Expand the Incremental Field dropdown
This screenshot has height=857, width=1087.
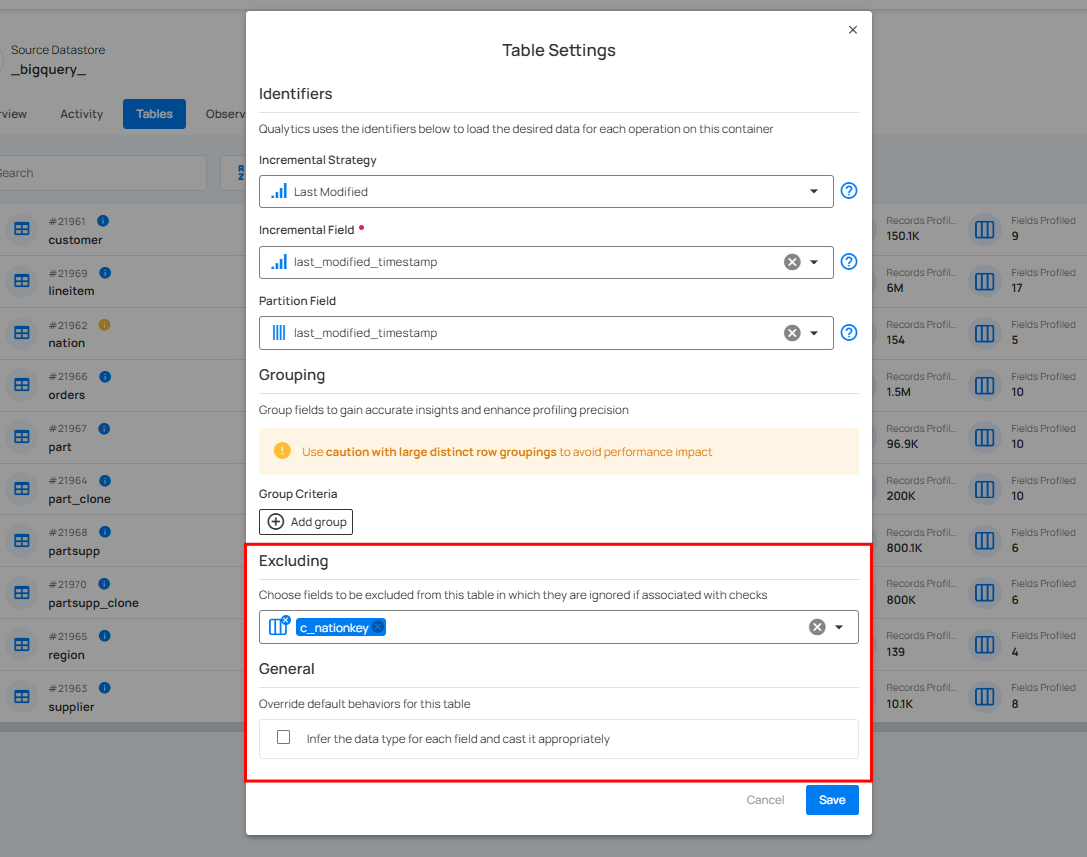point(814,262)
